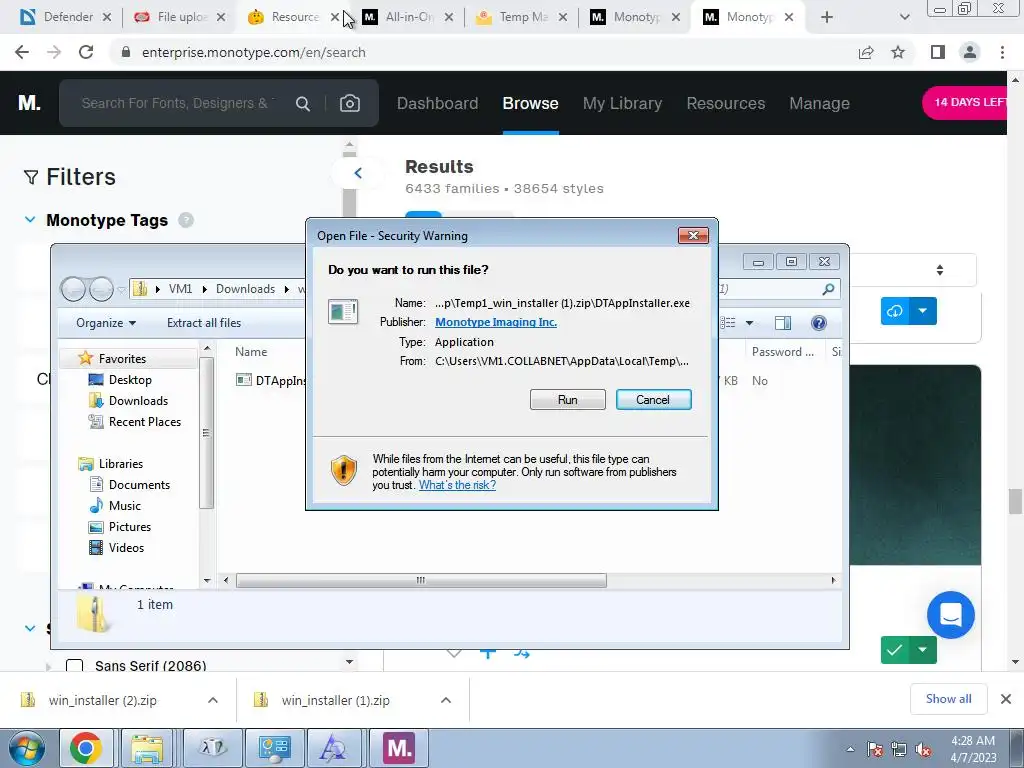Image resolution: width=1024 pixels, height=768 pixels.
Task: Click the blue cloud download button
Action: point(895,311)
